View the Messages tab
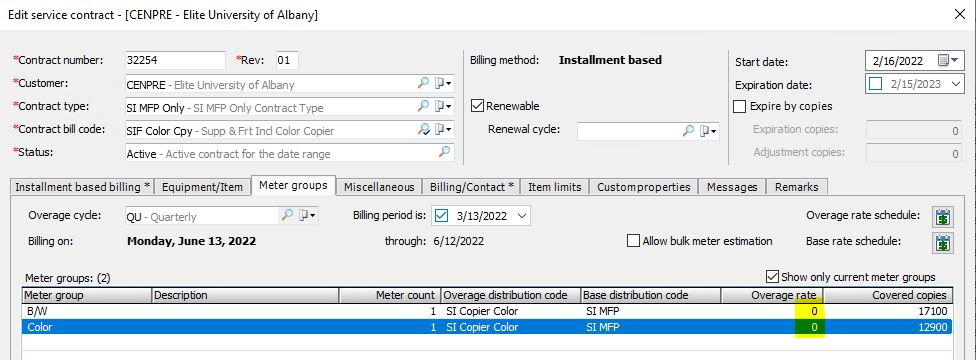 [732, 187]
